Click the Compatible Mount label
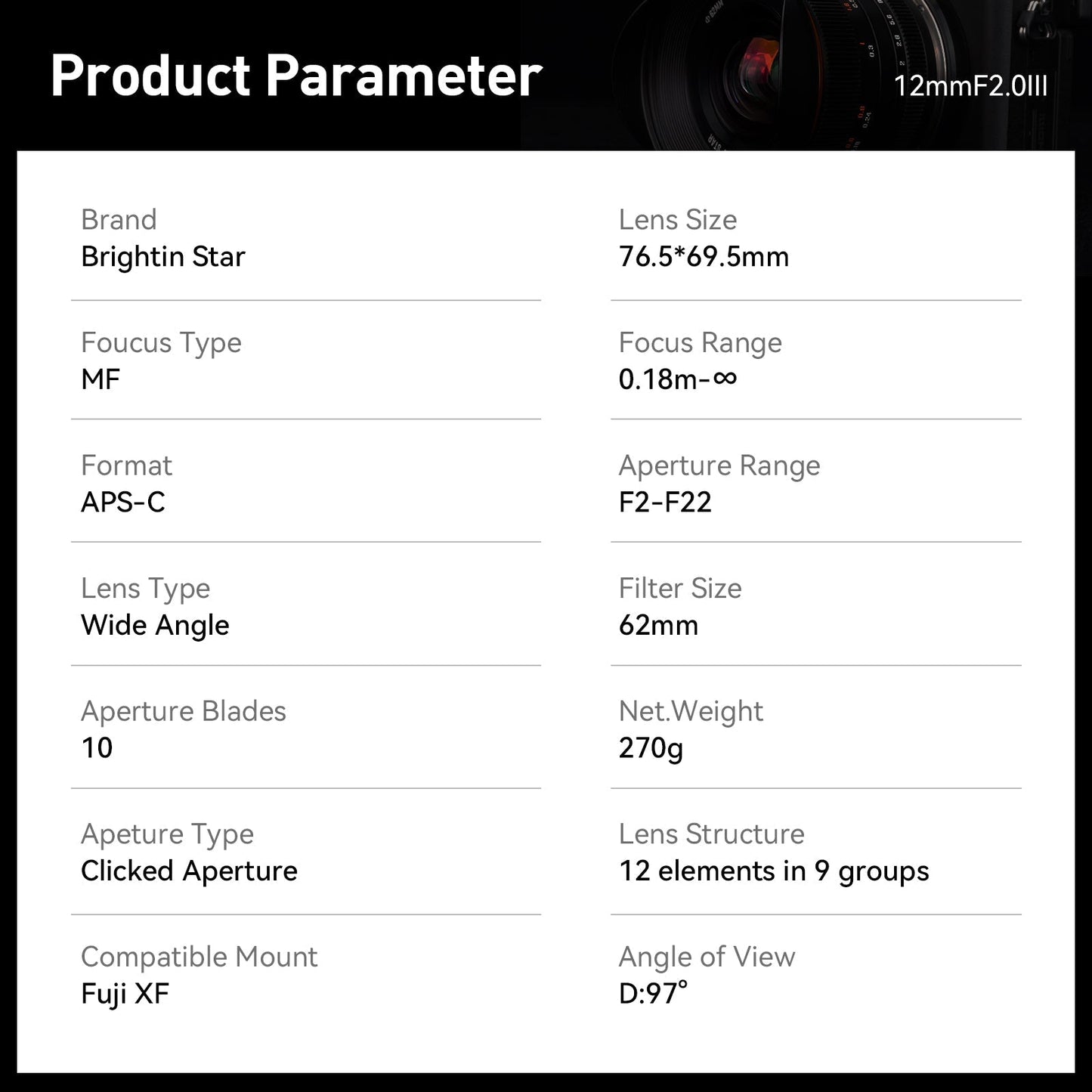The image size is (1092, 1092). click(x=199, y=957)
